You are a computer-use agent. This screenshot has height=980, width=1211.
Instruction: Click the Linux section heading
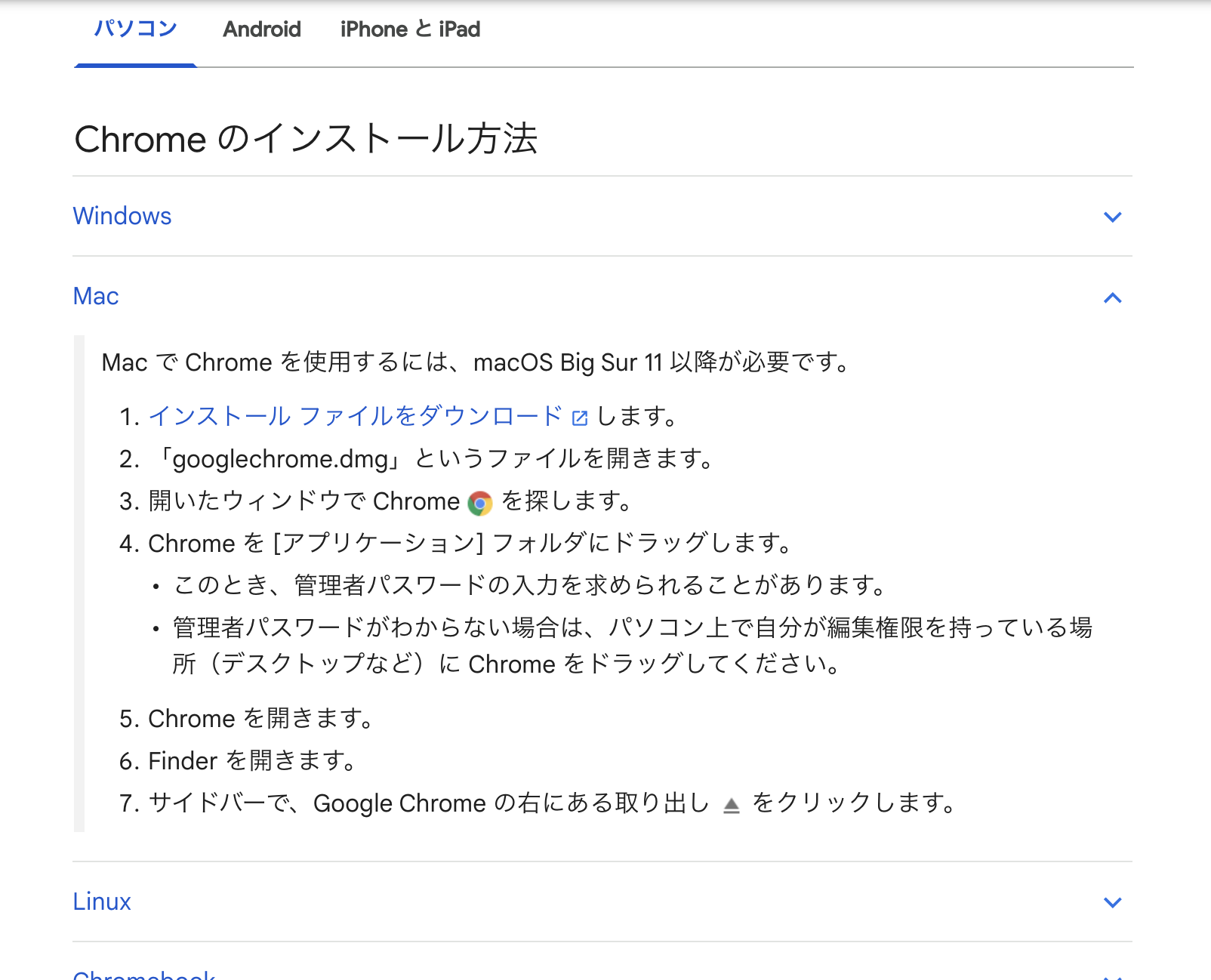coord(102,901)
